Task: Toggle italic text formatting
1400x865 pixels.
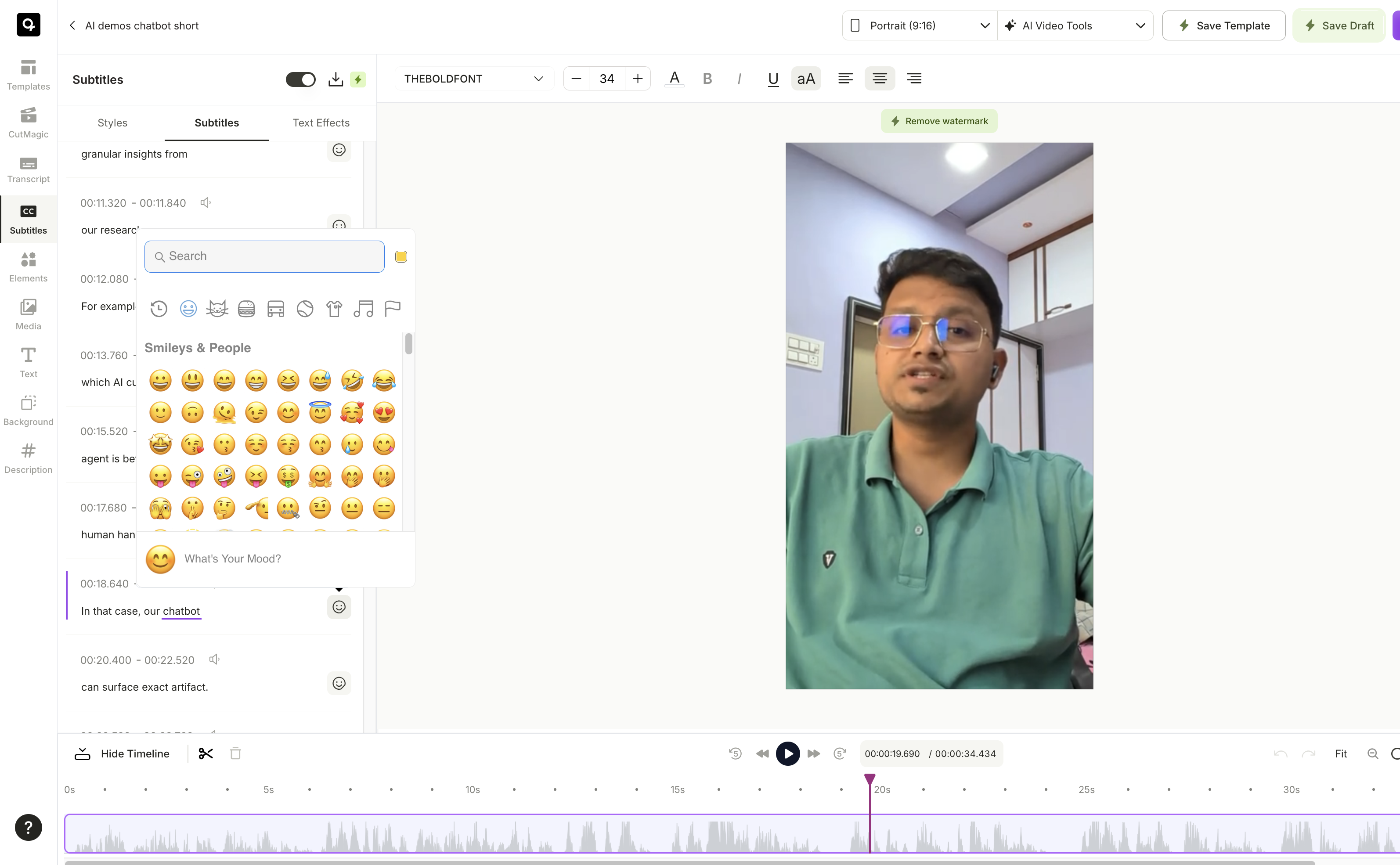Action: (x=740, y=78)
